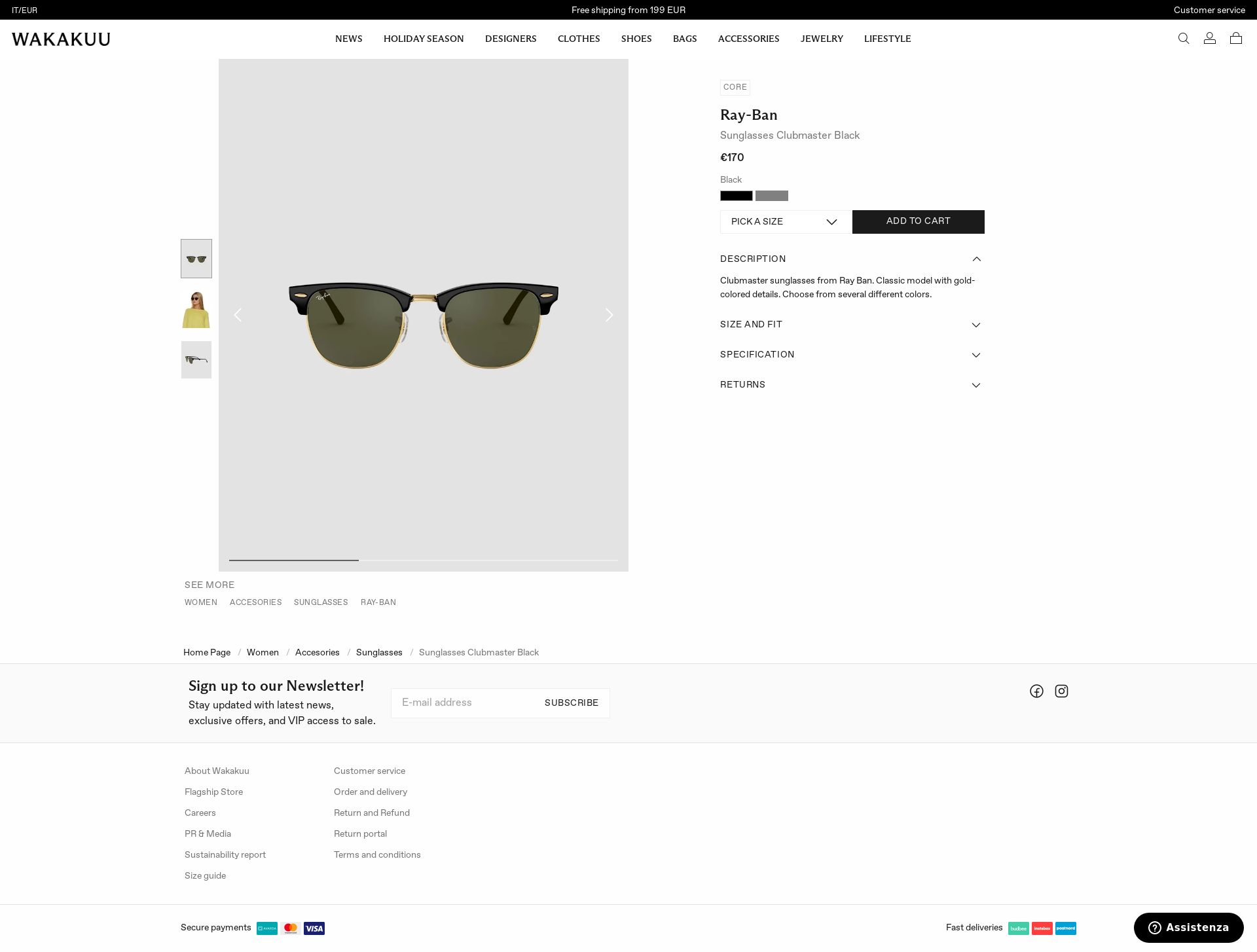The width and height of the screenshot is (1257, 952).
Task: View the model wearing sunglasses thumbnail
Action: point(196,309)
